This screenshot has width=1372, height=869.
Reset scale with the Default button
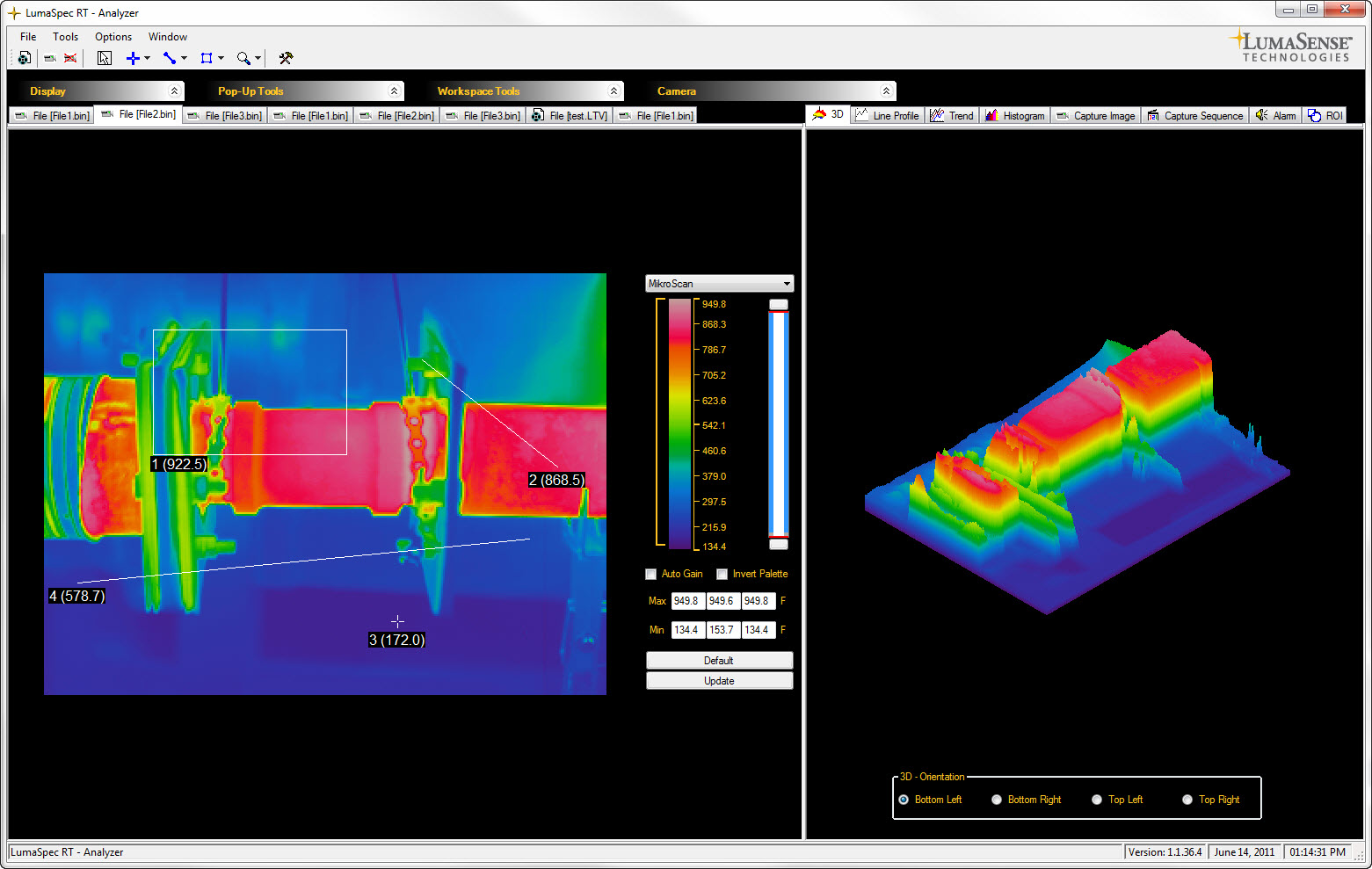(719, 660)
